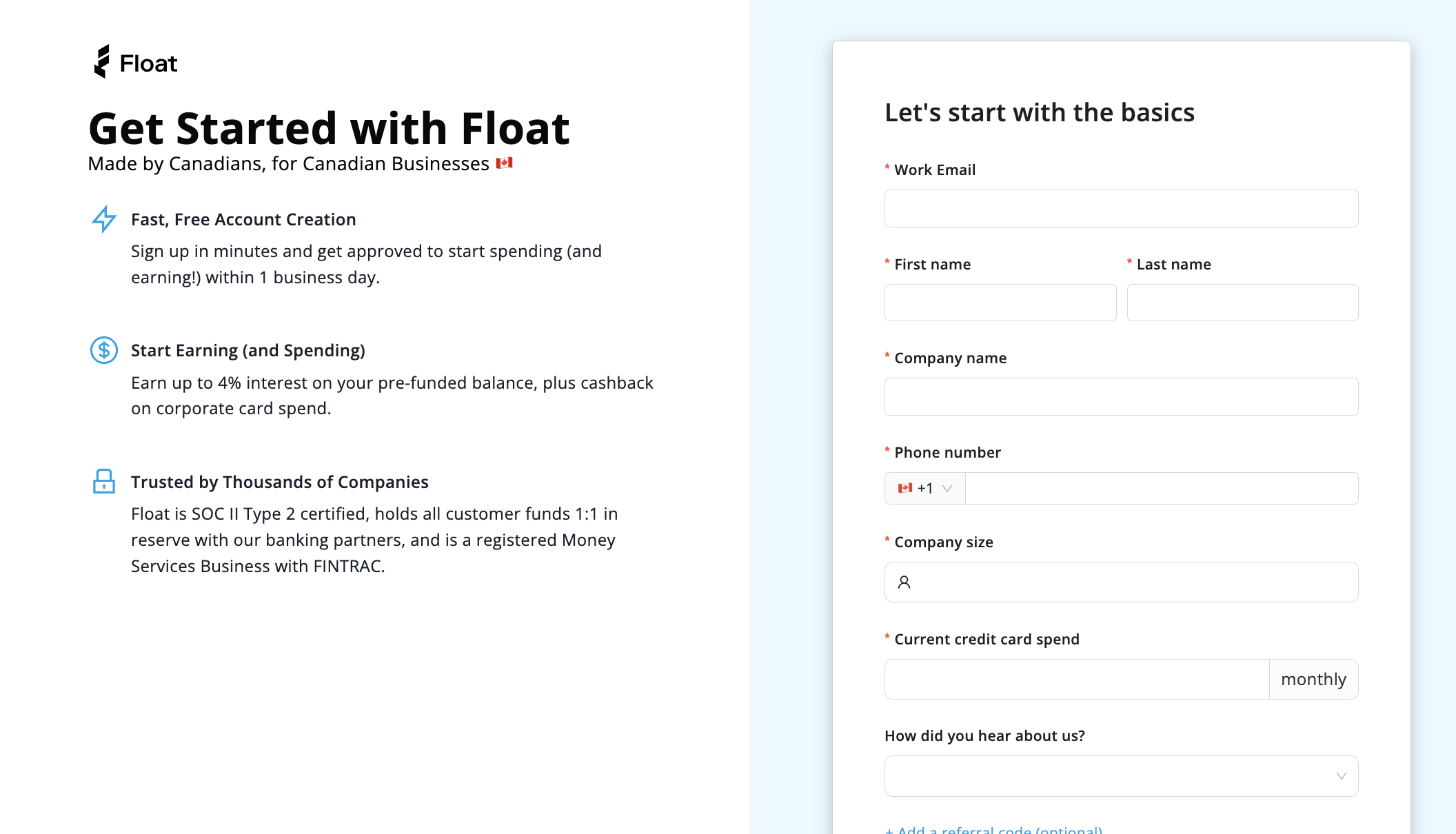Image resolution: width=1456 pixels, height=834 pixels.
Task: Click 'Add a referral code' link
Action: [x=994, y=829]
